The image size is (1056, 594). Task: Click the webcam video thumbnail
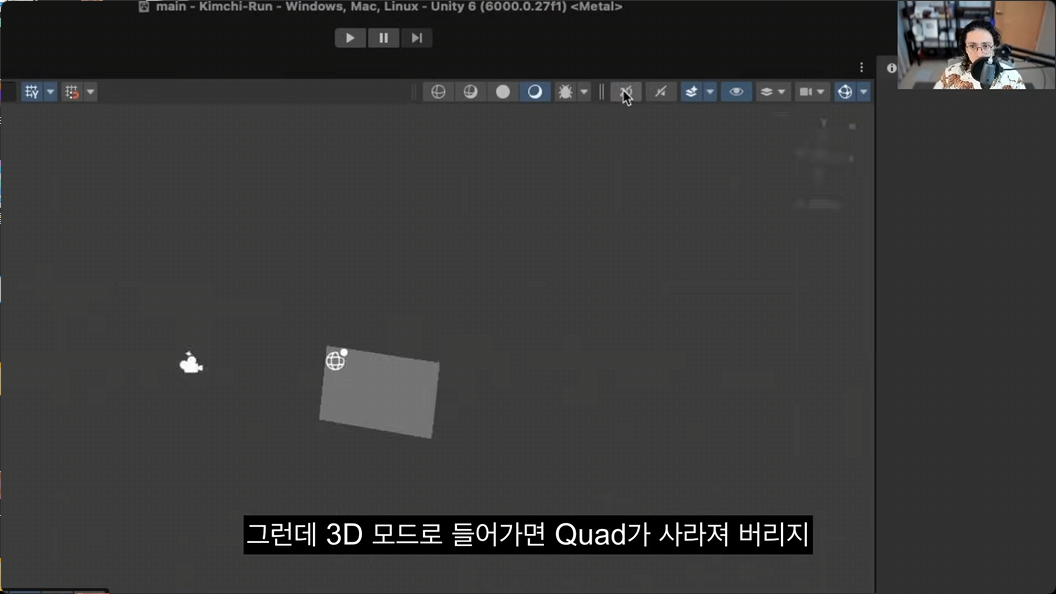click(x=977, y=44)
